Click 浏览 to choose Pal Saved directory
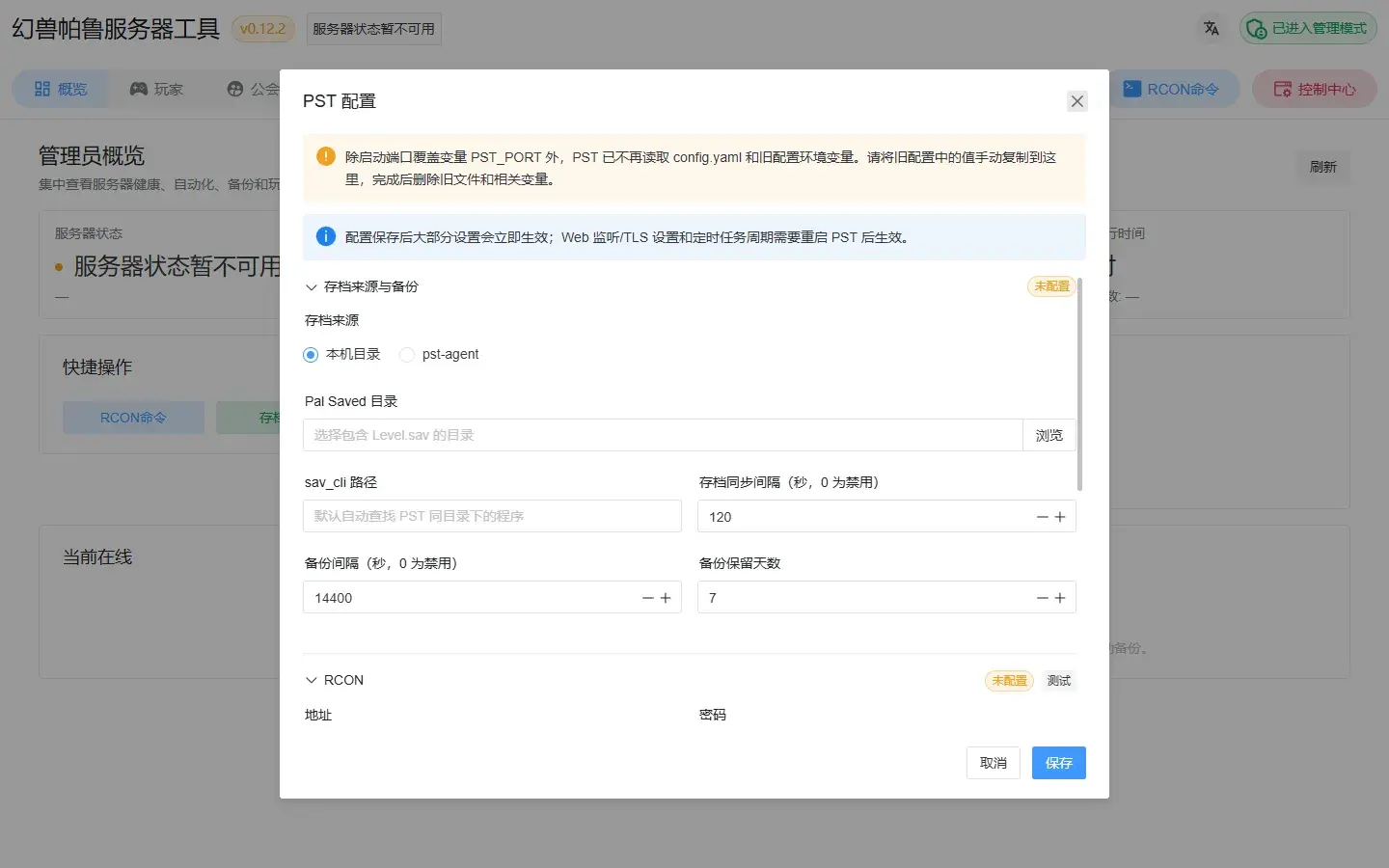The width and height of the screenshot is (1389, 868). tap(1049, 435)
